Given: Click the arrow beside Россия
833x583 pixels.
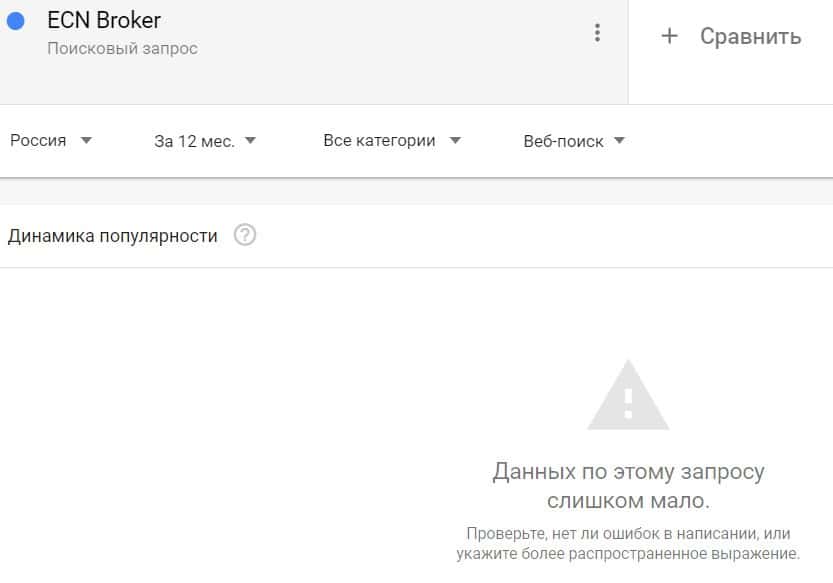Looking at the screenshot, I should click(86, 140).
